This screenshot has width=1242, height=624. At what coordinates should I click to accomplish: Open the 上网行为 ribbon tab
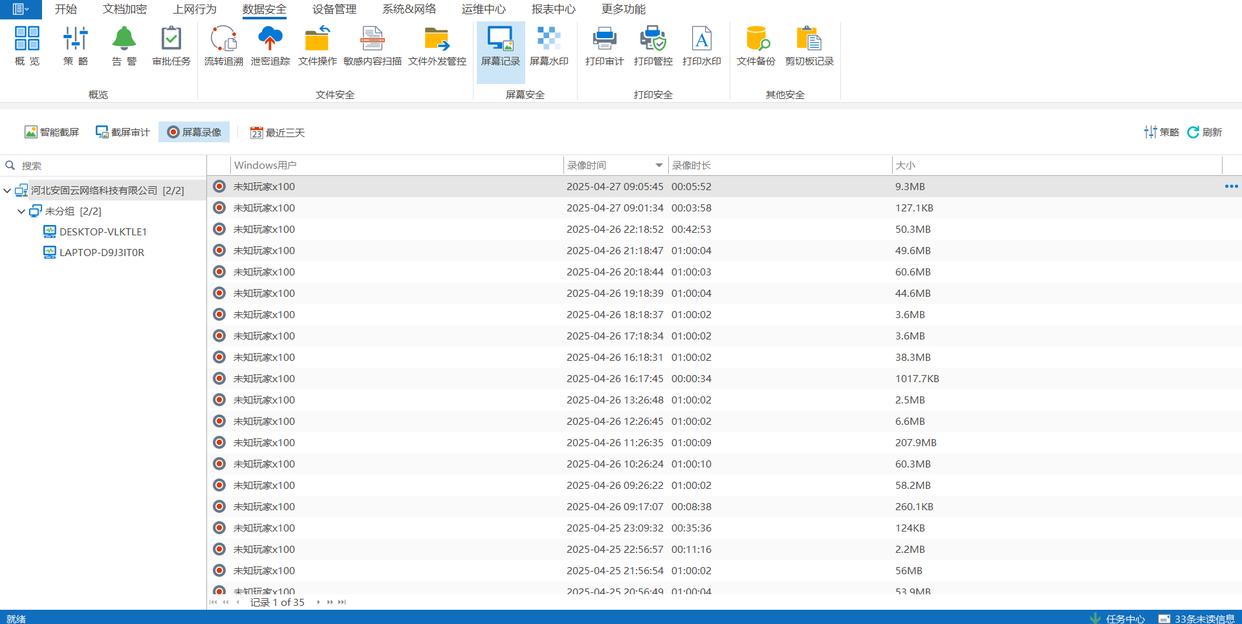(x=194, y=9)
